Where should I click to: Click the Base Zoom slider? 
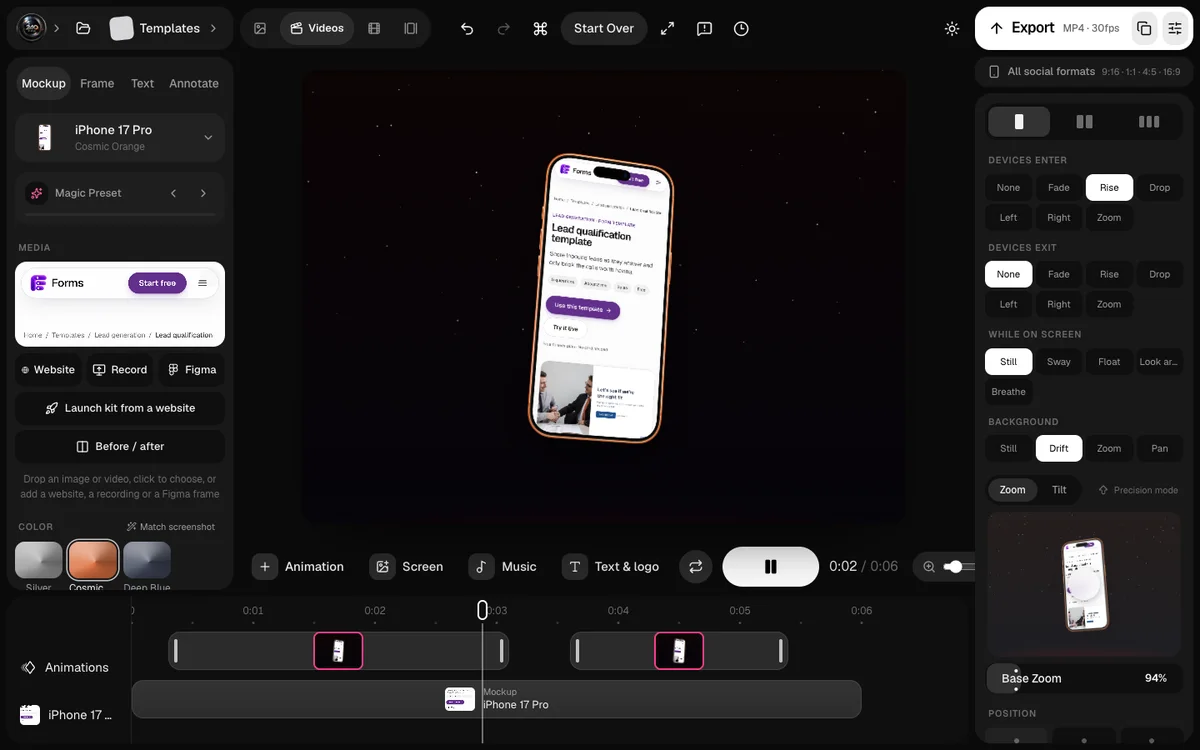click(1084, 678)
